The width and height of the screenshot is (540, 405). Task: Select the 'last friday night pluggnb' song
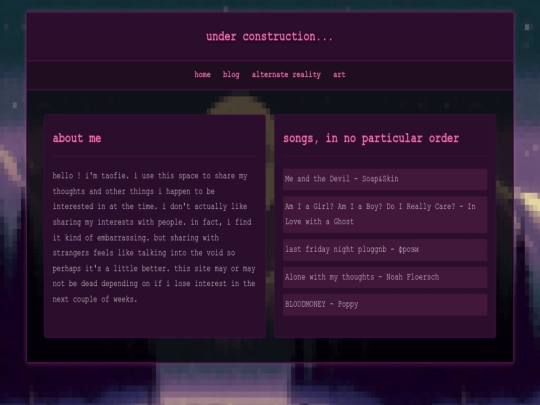[x=385, y=249]
